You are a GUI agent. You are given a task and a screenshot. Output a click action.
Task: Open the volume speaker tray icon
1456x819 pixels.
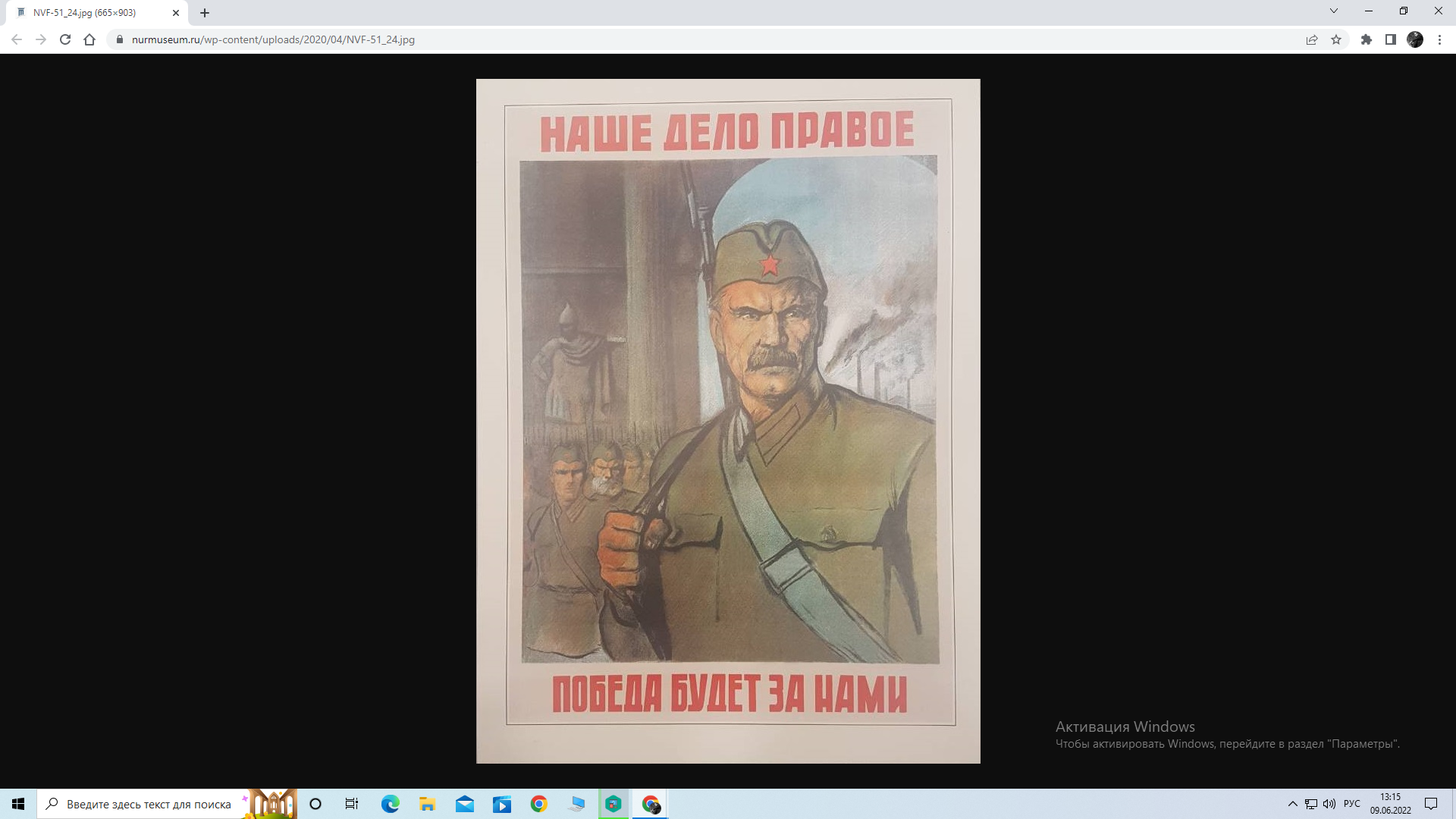pos(1329,804)
